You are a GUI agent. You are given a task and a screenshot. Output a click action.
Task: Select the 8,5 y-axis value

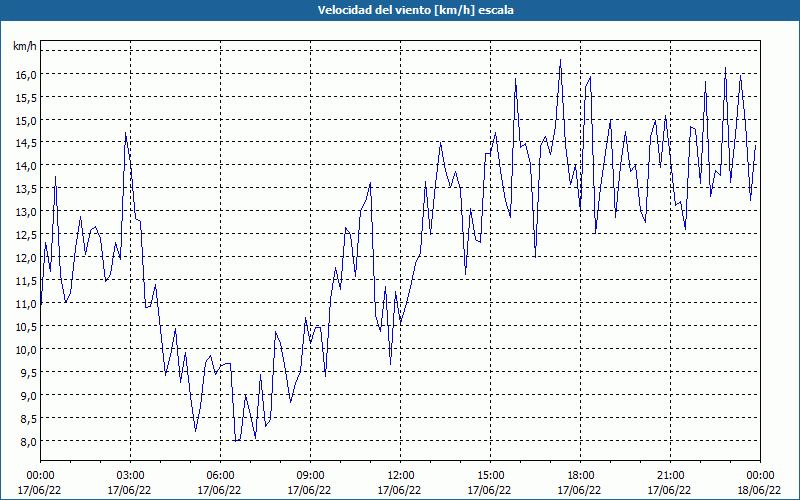click(x=28, y=418)
